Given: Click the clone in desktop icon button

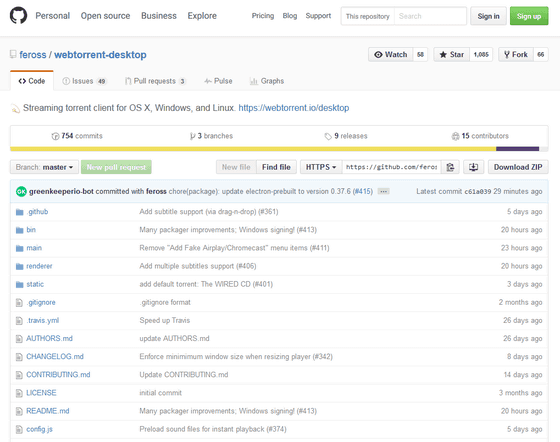Looking at the screenshot, I should [x=473, y=167].
